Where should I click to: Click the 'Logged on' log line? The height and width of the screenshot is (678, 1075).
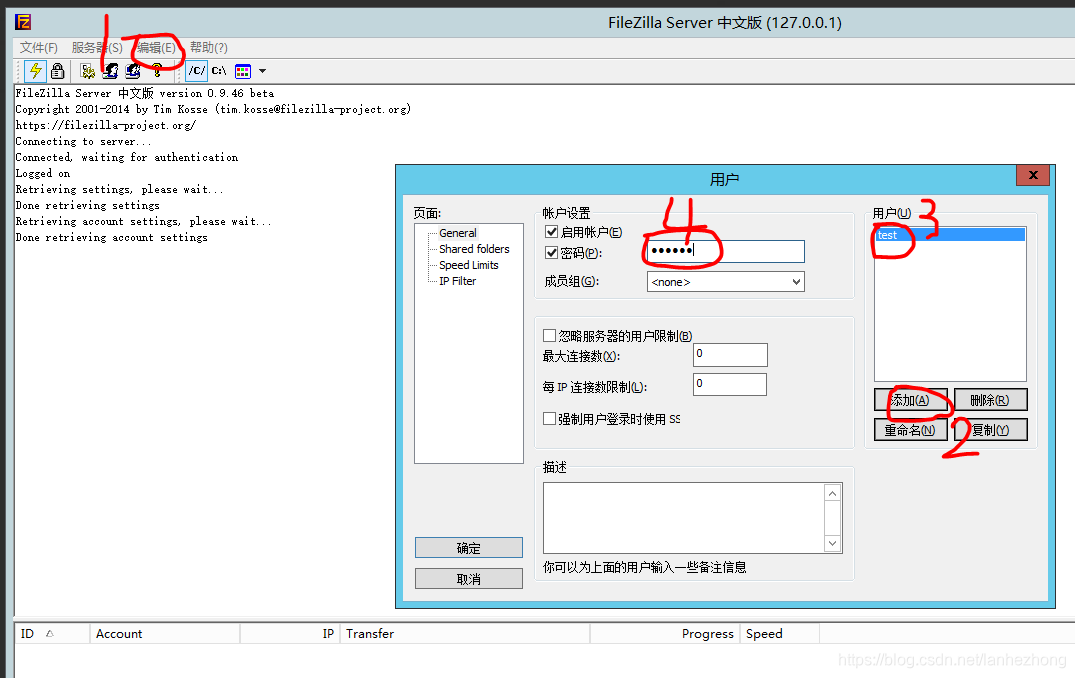43,173
